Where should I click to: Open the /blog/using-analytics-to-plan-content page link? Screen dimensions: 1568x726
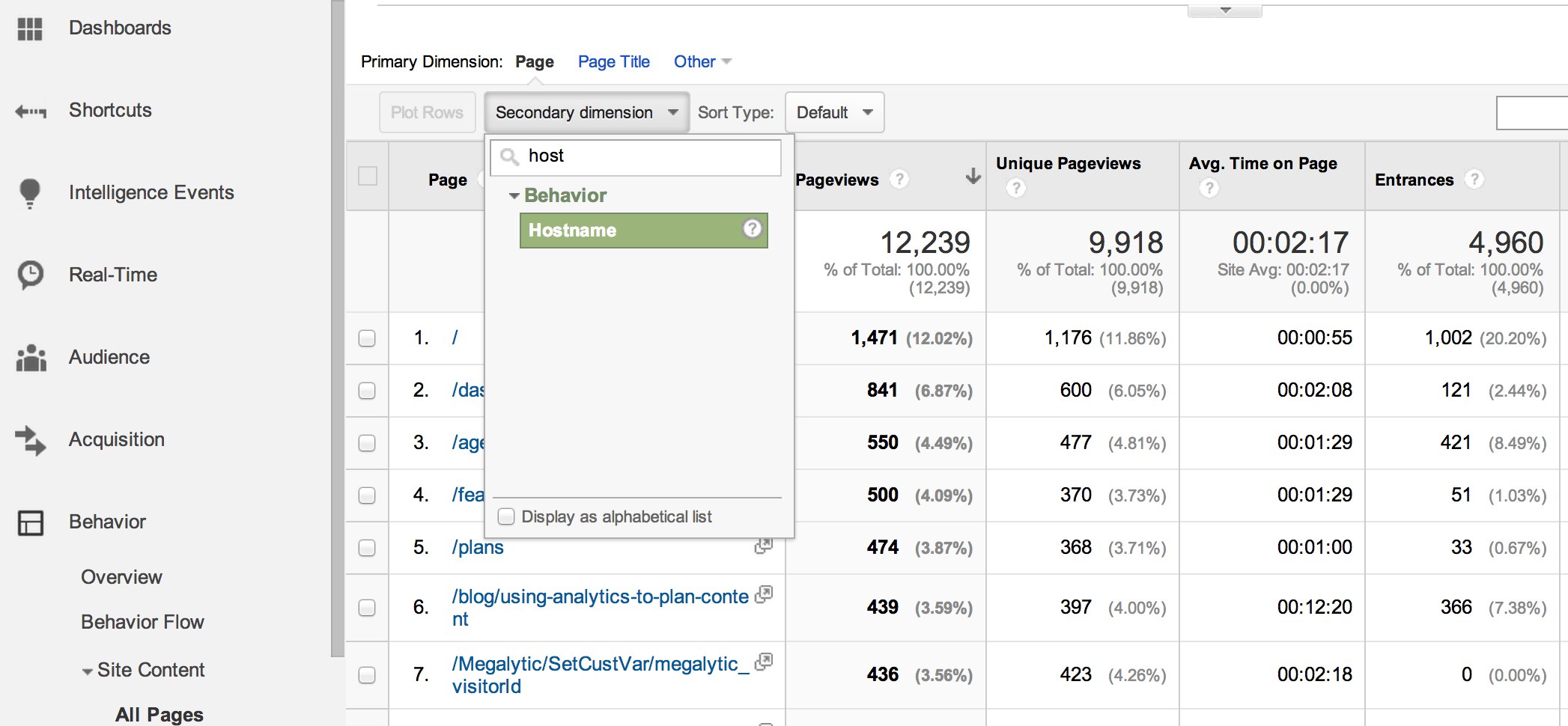point(600,597)
